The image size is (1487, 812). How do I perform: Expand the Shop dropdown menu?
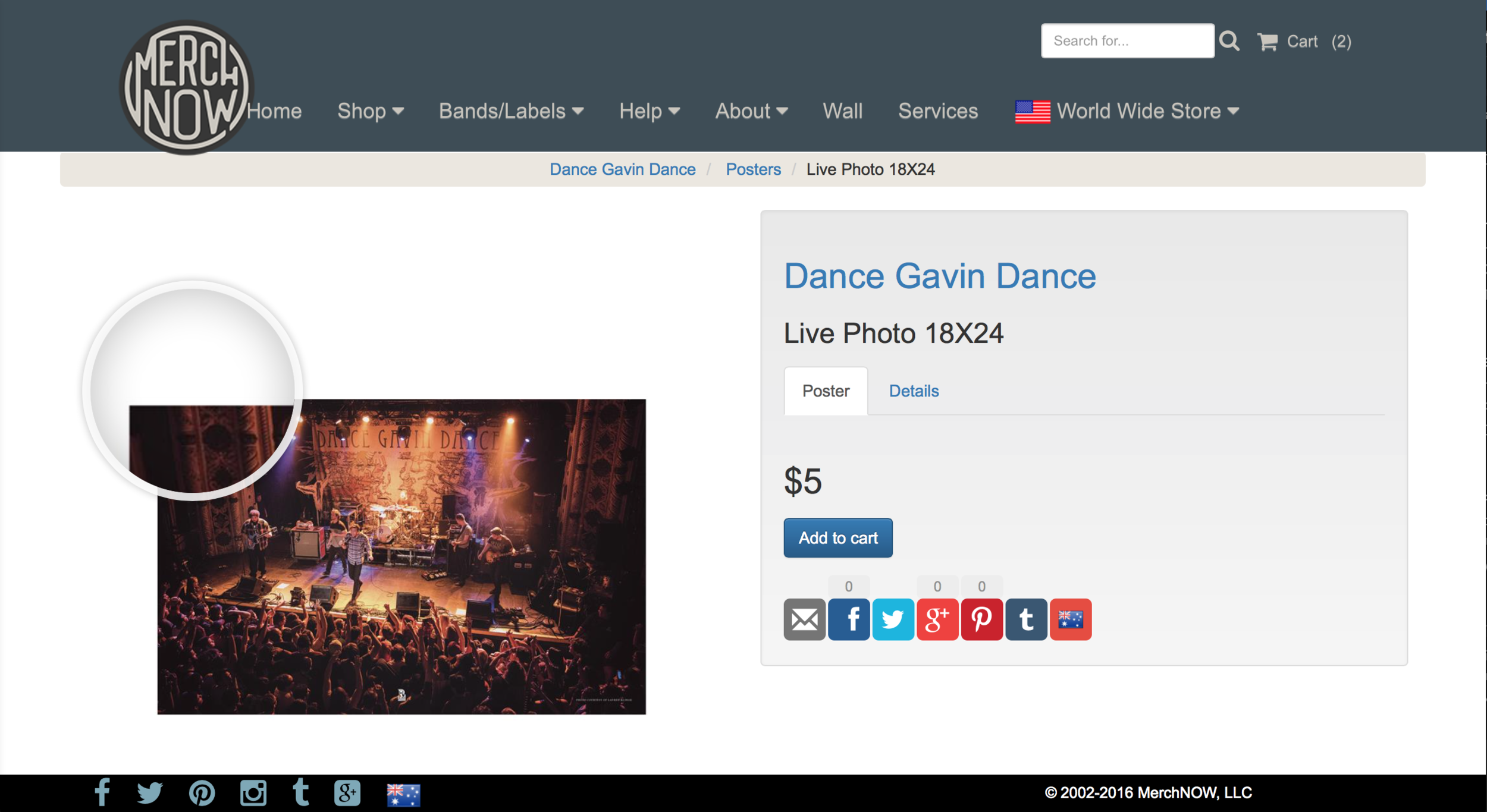pyautogui.click(x=371, y=111)
